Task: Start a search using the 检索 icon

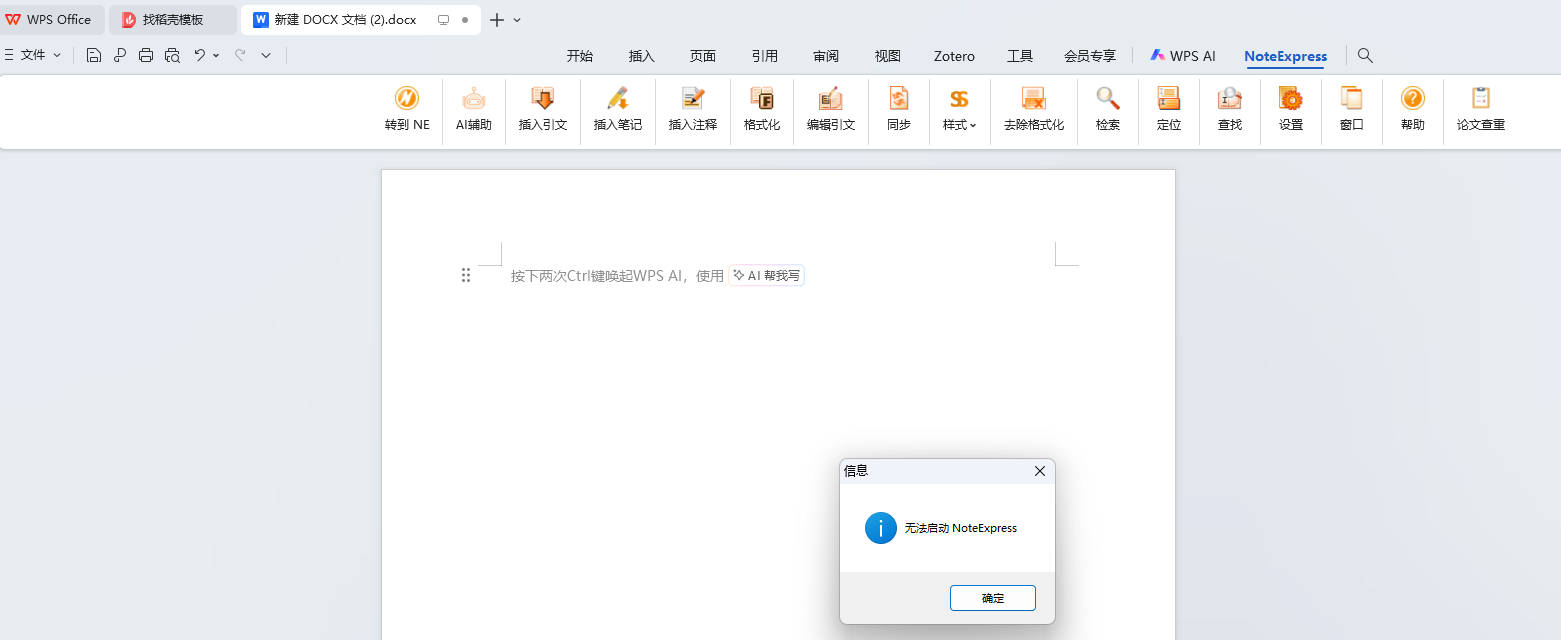Action: [x=1106, y=110]
